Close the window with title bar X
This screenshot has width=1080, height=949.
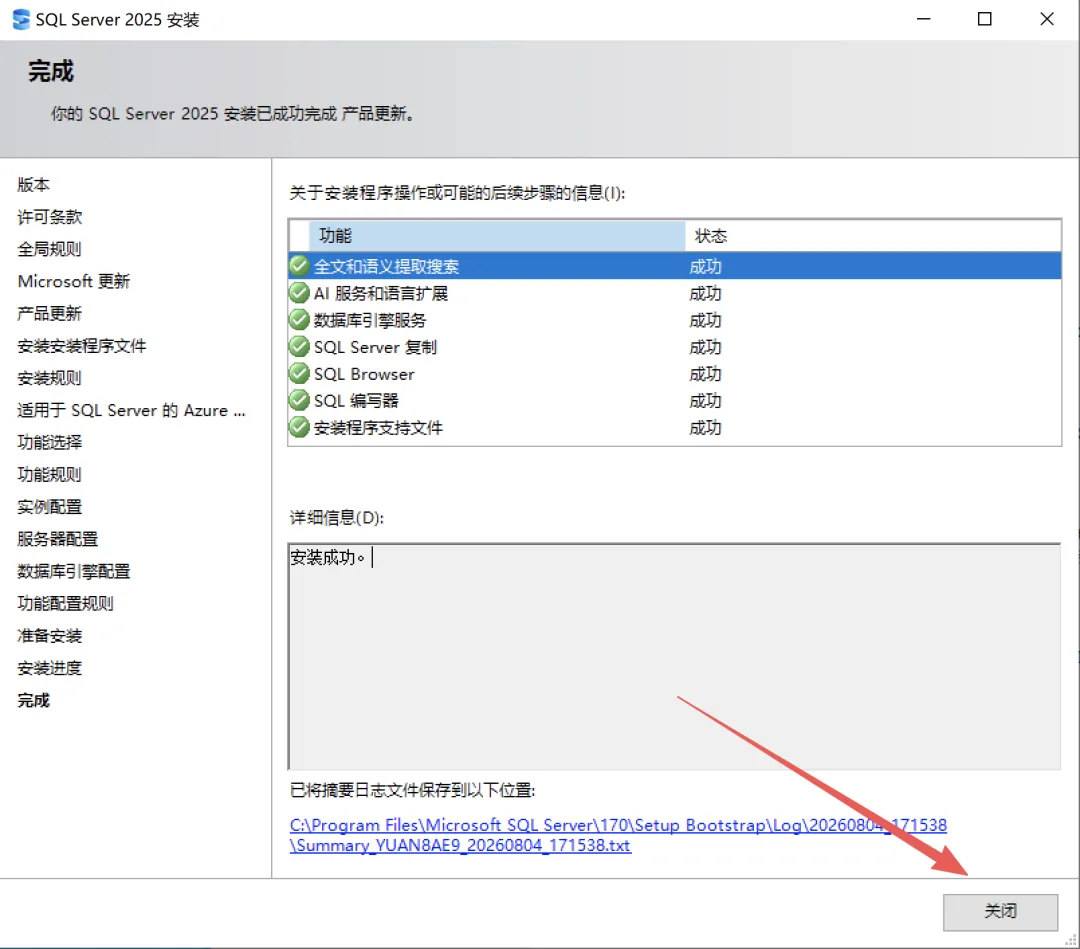coord(1047,19)
